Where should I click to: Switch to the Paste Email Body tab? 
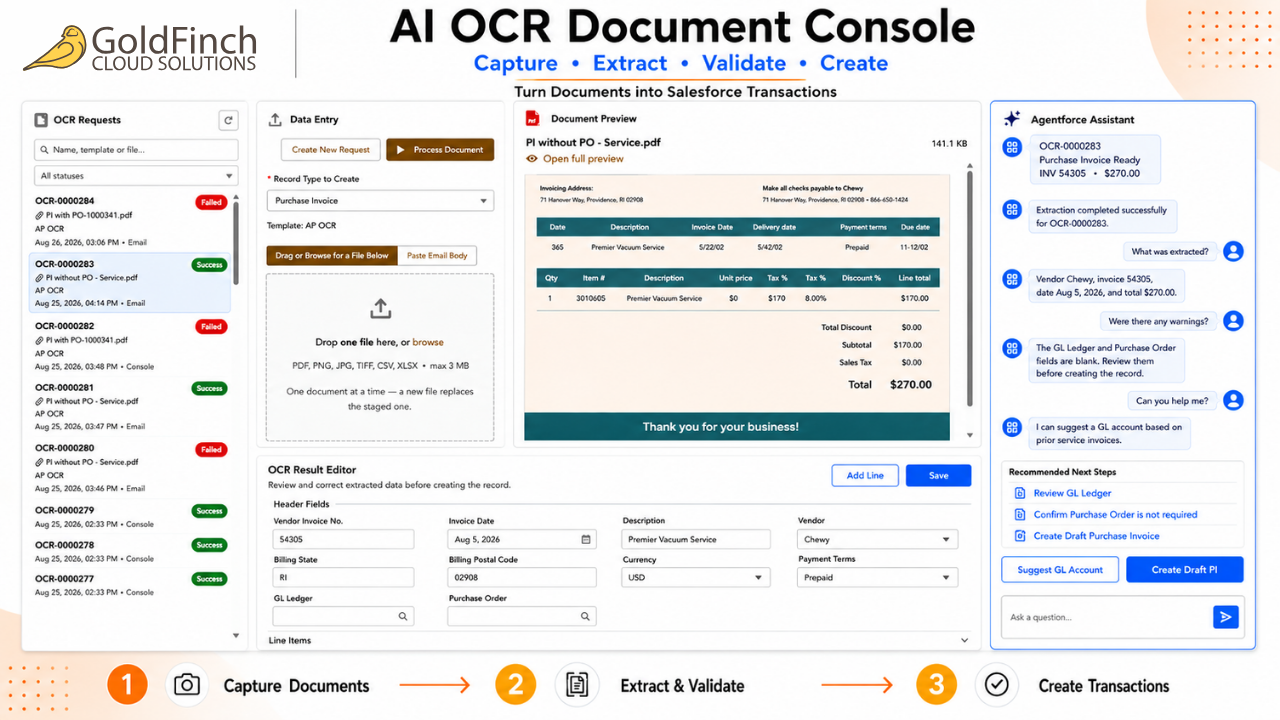pyautogui.click(x=437, y=256)
